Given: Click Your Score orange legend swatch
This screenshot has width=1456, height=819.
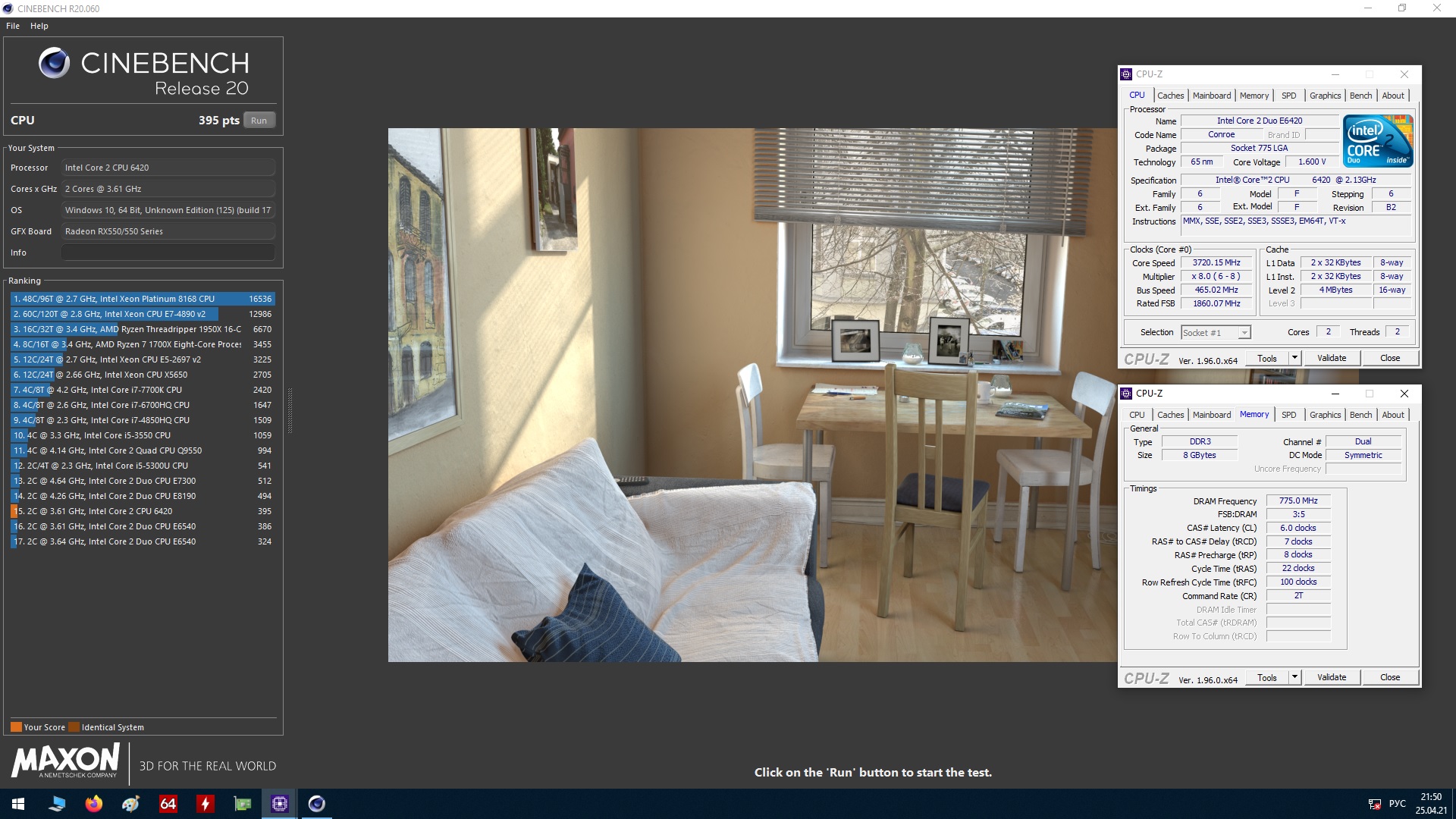Looking at the screenshot, I should 16,727.
